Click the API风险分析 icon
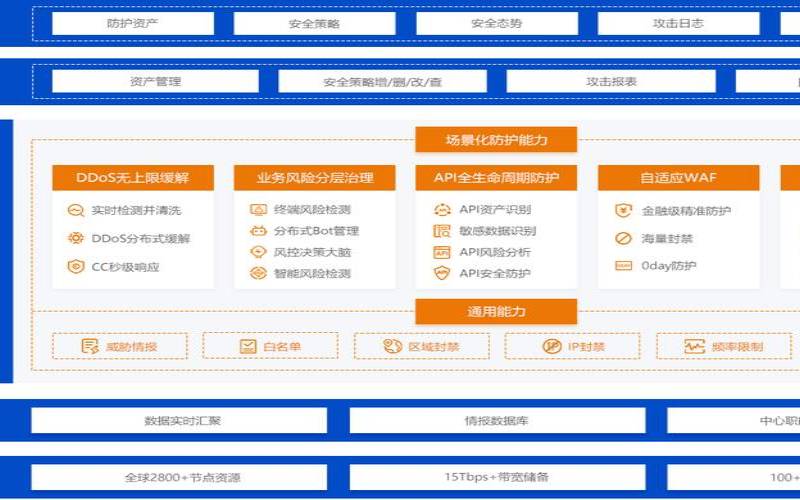This screenshot has height=500, width=800. (442, 252)
